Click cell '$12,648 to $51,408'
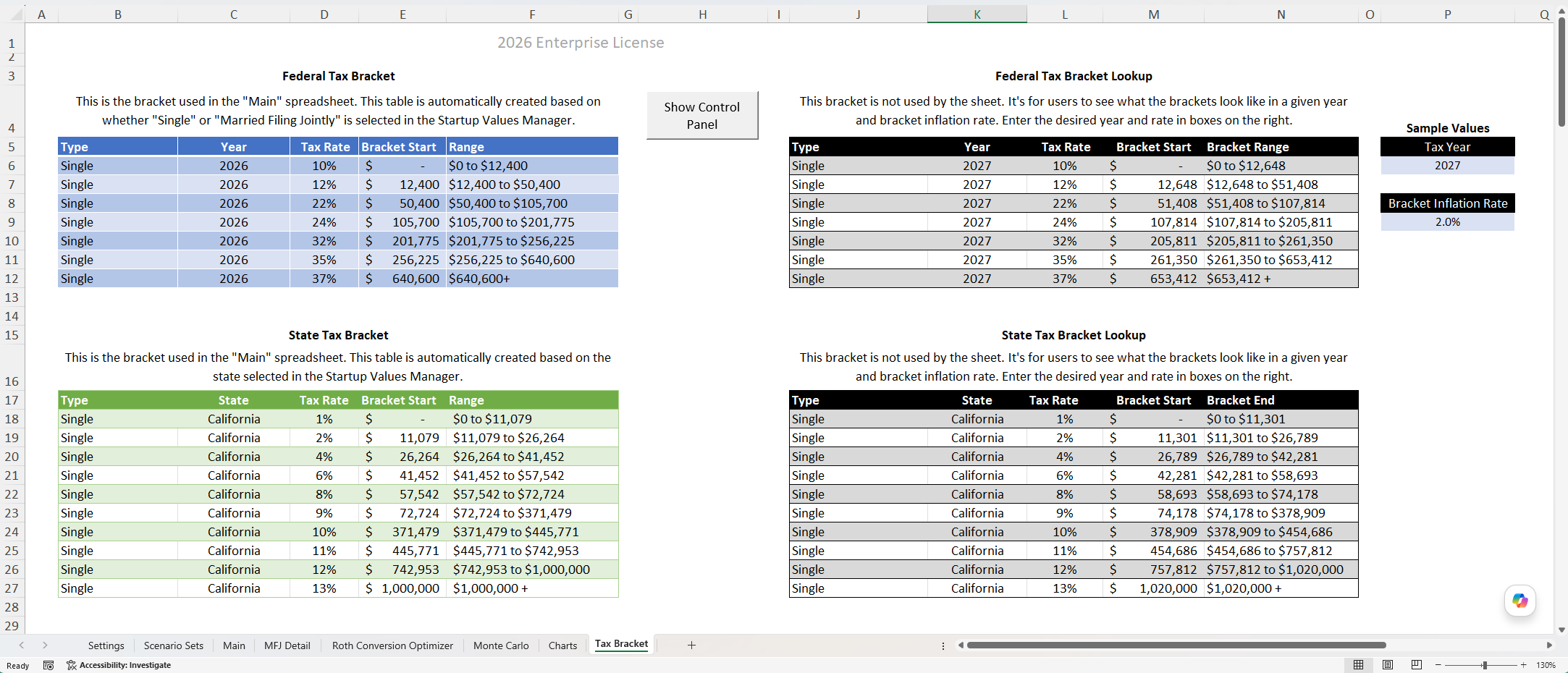Viewport: 1568px width, 673px height. [x=1281, y=185]
